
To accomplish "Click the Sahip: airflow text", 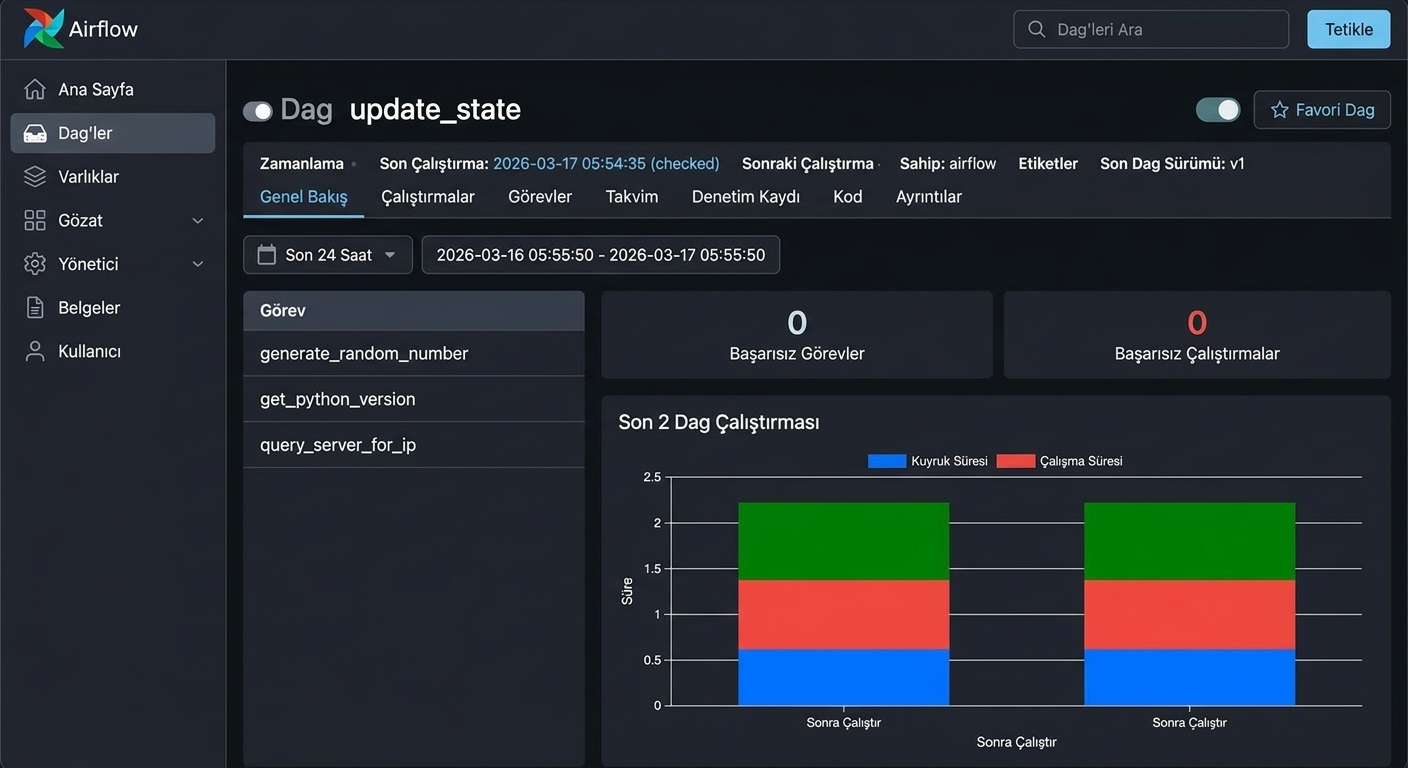I will pyautogui.click(x=948, y=164).
